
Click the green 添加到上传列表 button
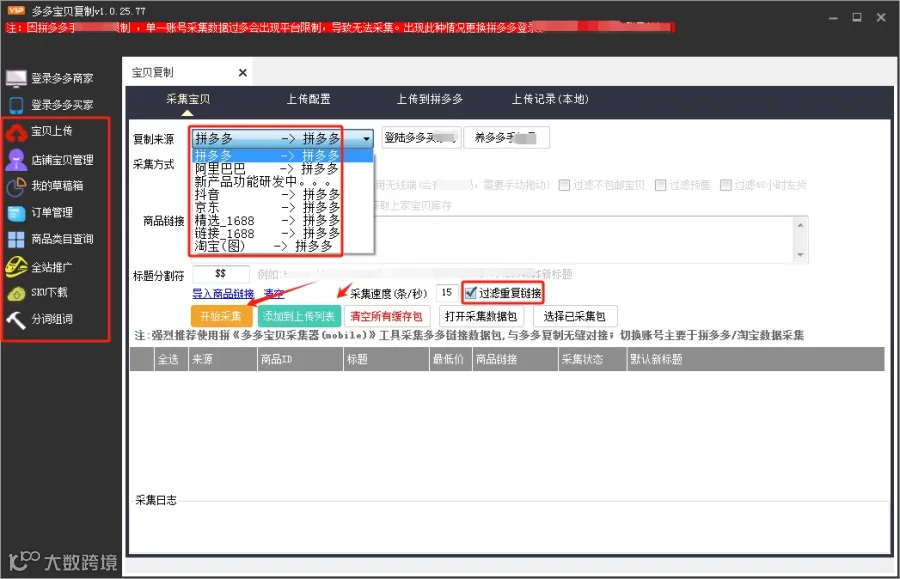[x=299, y=316]
